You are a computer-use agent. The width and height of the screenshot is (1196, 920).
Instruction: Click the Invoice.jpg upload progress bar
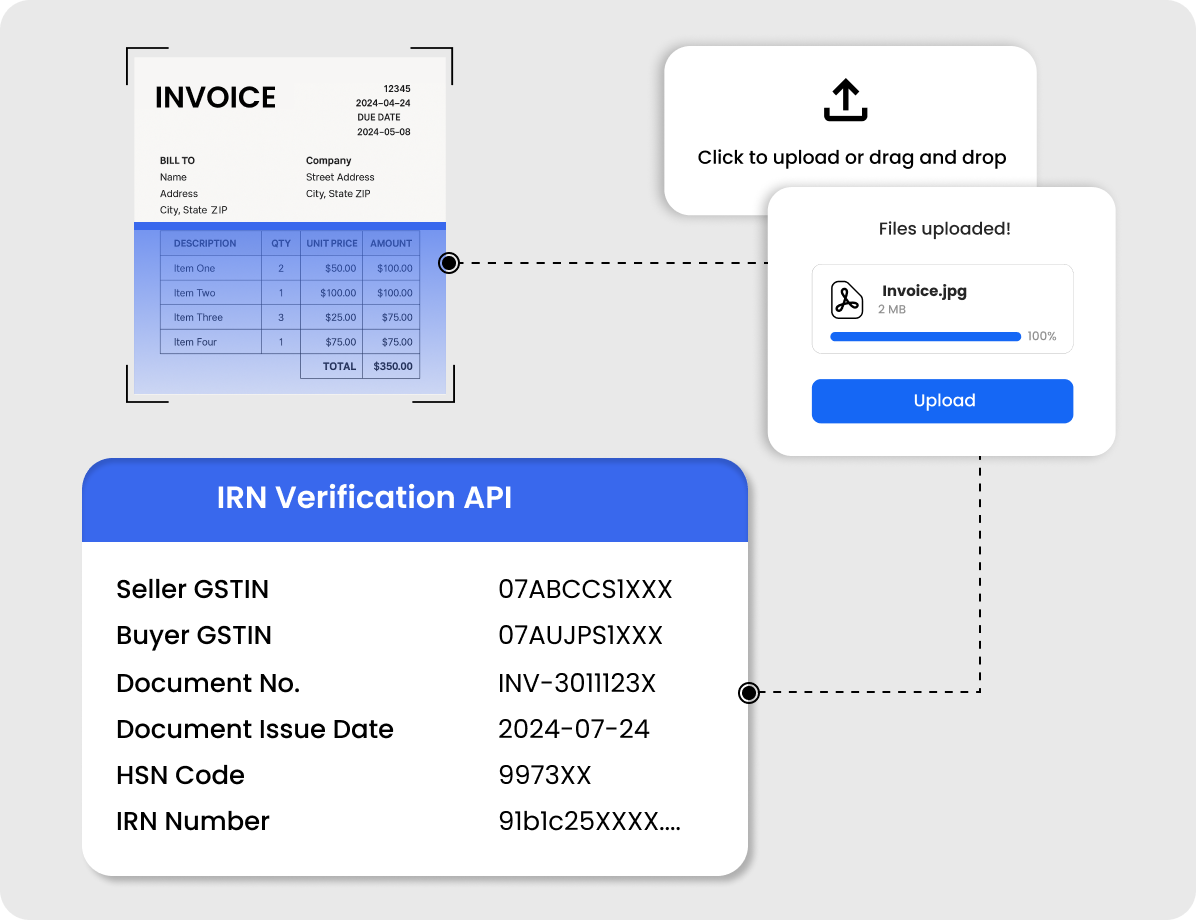(925, 337)
